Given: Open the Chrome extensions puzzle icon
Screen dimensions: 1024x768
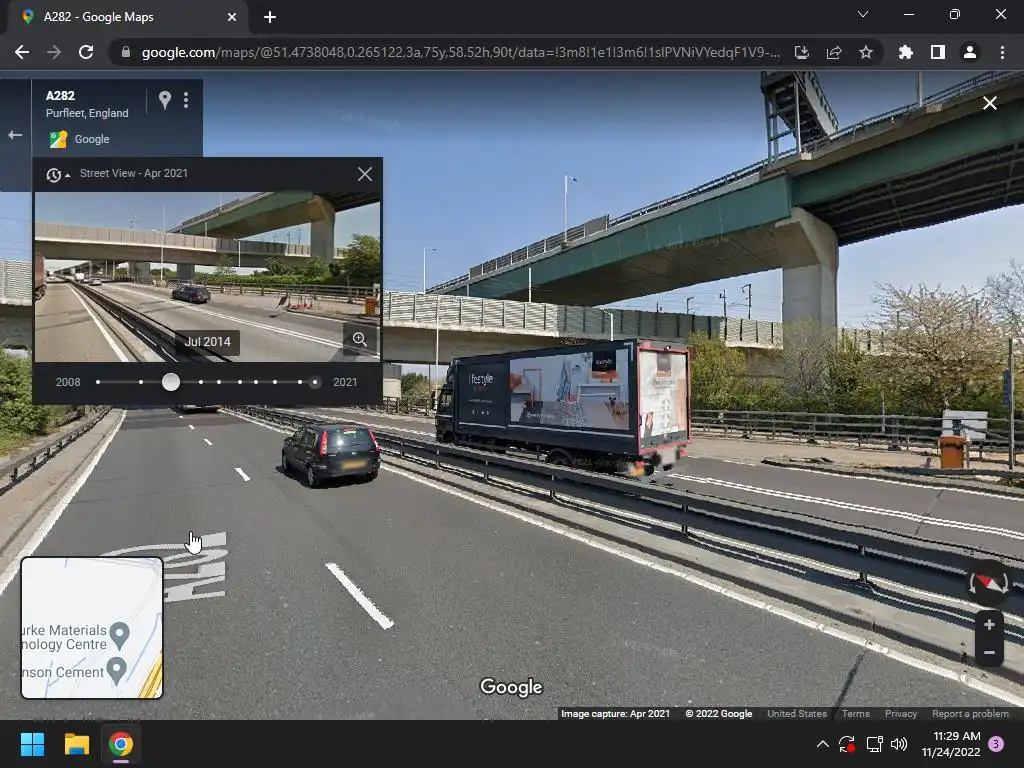Looking at the screenshot, I should pos(905,52).
